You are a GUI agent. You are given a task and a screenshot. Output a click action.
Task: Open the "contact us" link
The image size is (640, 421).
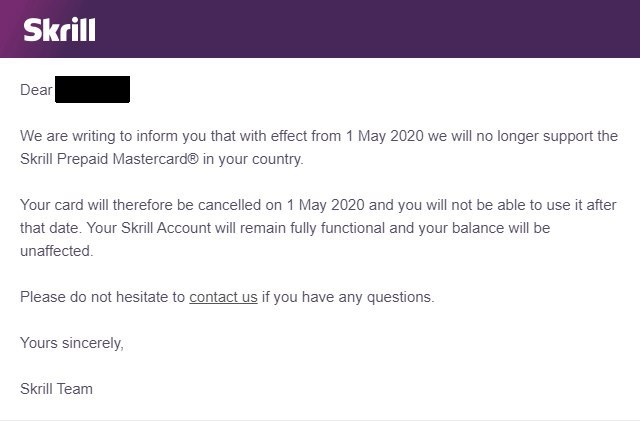[x=223, y=297]
